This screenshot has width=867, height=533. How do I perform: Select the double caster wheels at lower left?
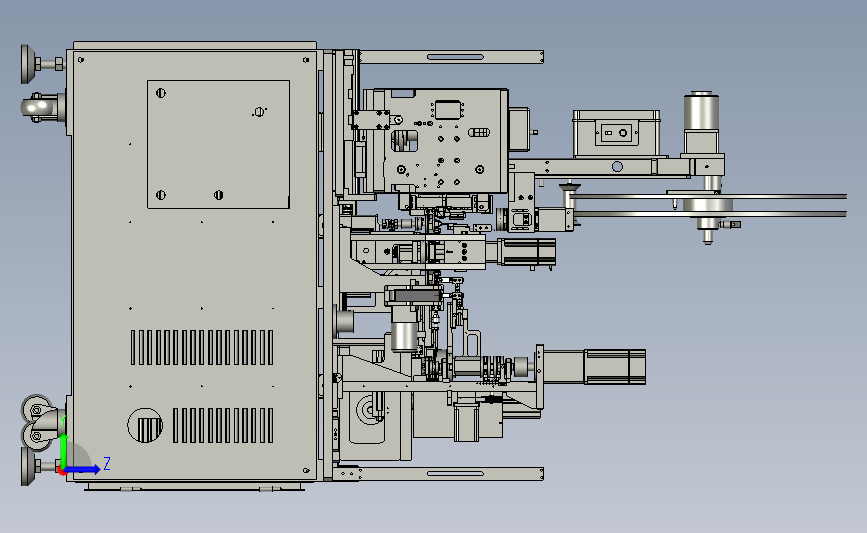(40, 423)
